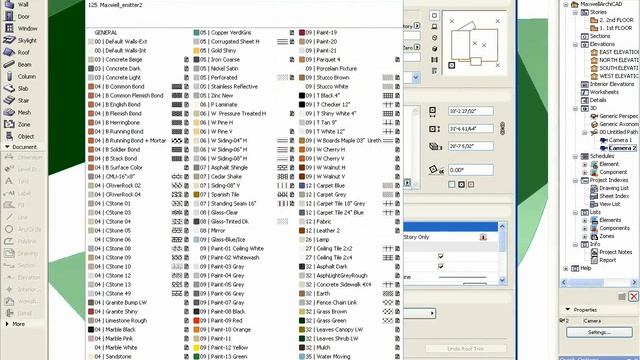
Task: Pick the 32 | Grass Green material
Action: tap(349, 321)
